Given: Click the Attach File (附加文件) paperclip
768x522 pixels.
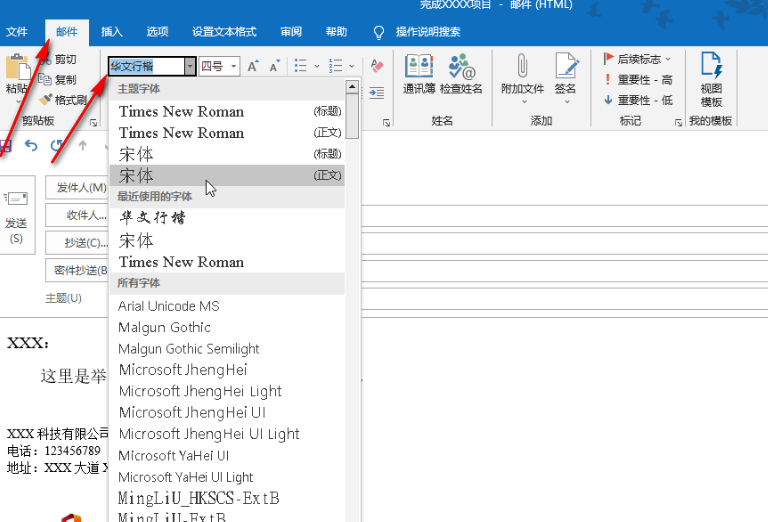Looking at the screenshot, I should [x=522, y=66].
